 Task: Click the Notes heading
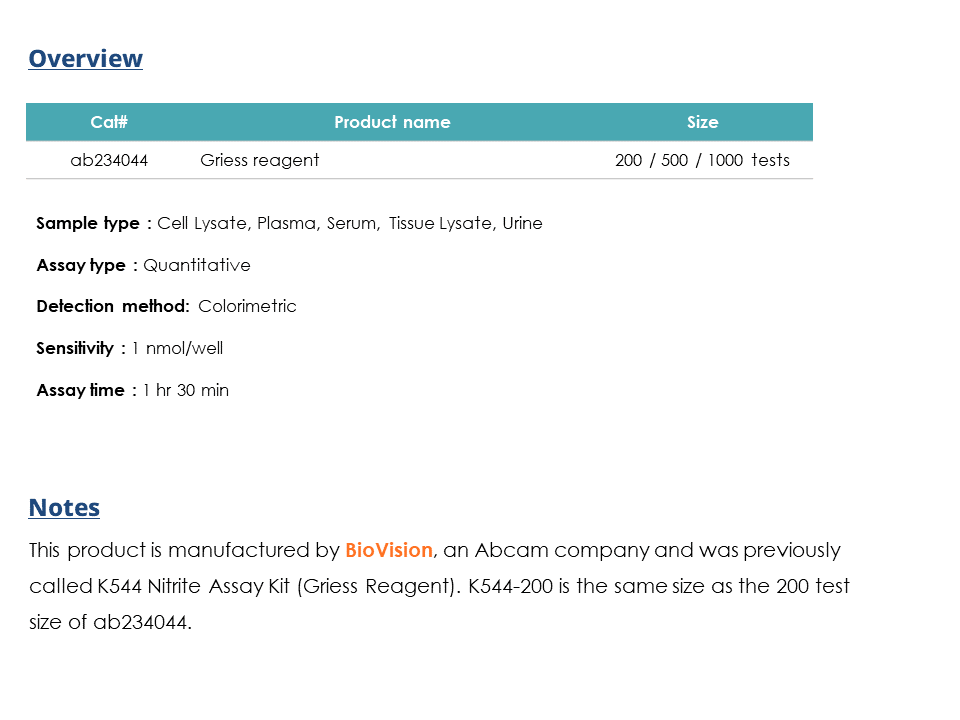click(x=64, y=508)
